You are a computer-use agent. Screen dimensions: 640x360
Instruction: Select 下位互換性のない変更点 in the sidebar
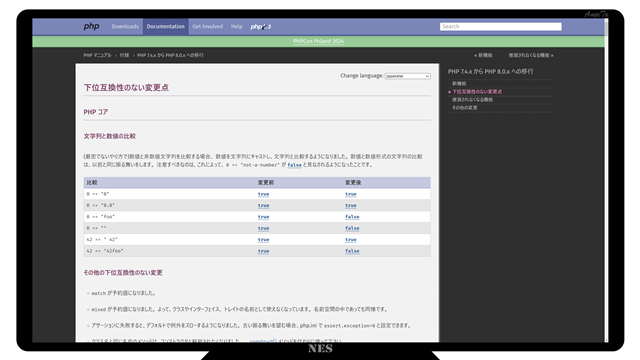click(x=477, y=91)
